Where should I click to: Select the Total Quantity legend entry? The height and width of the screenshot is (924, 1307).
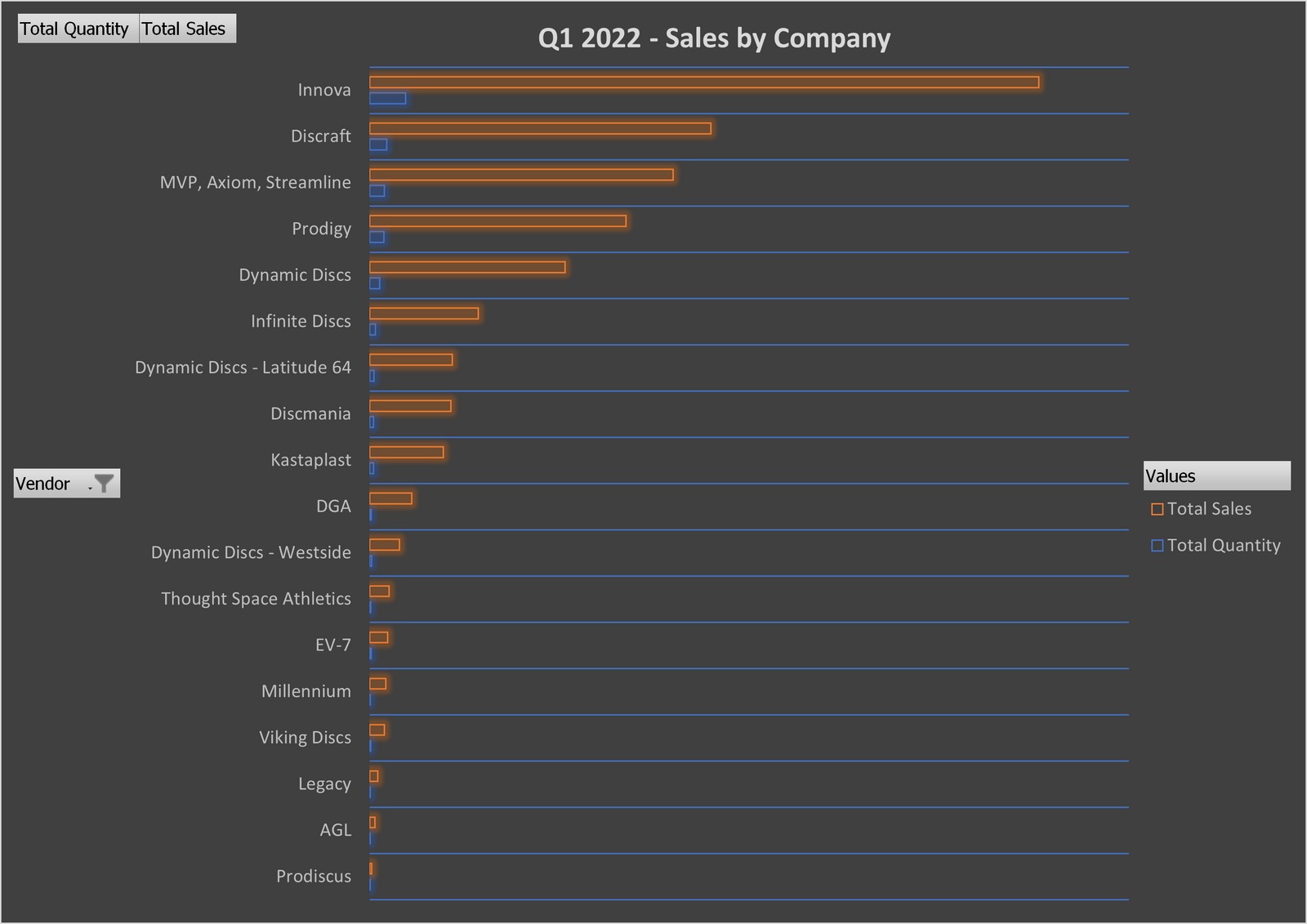(x=1222, y=545)
